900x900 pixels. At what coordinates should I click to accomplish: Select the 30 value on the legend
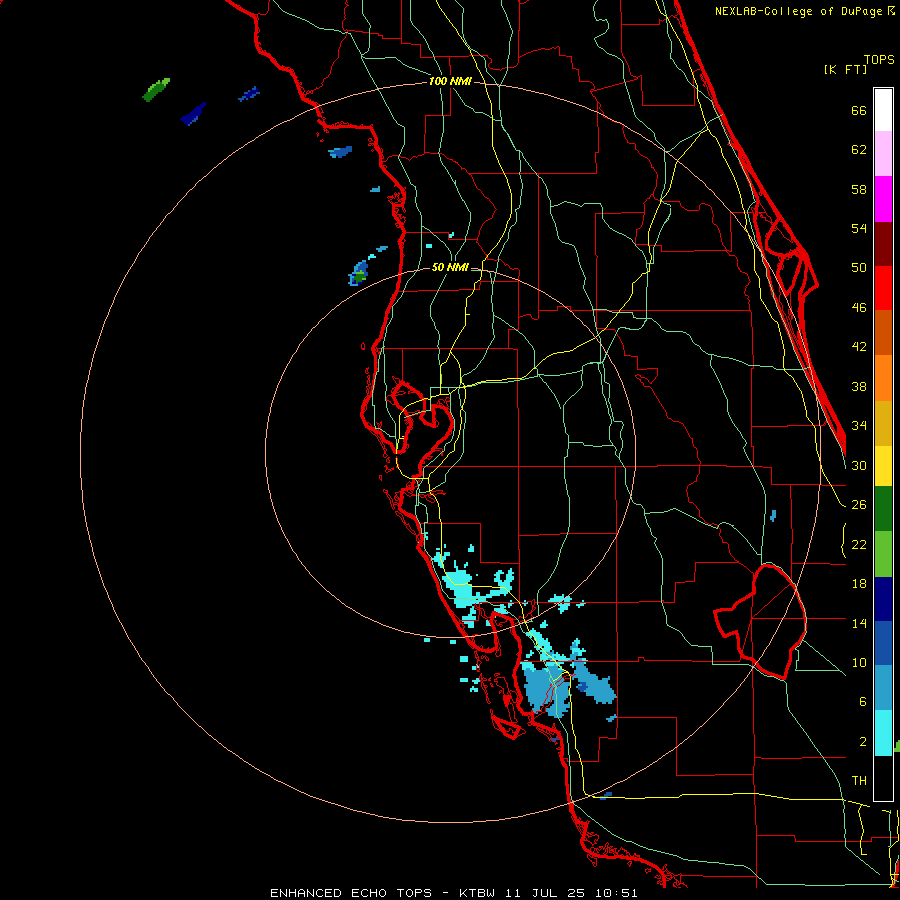[x=859, y=465]
